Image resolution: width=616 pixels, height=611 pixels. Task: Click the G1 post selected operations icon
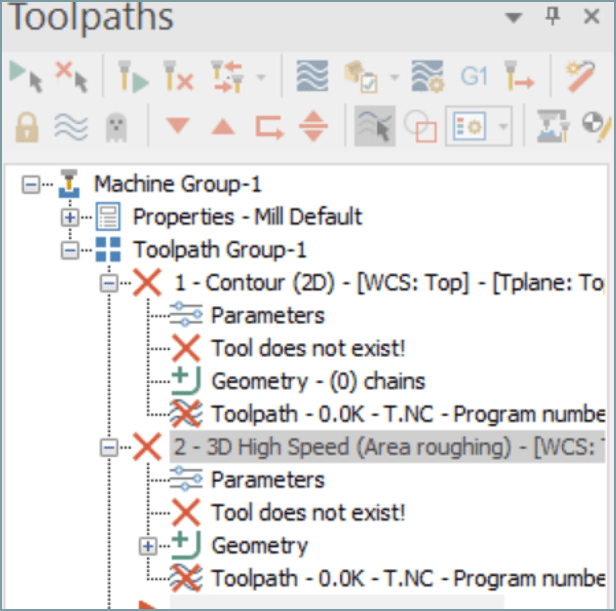(473, 77)
